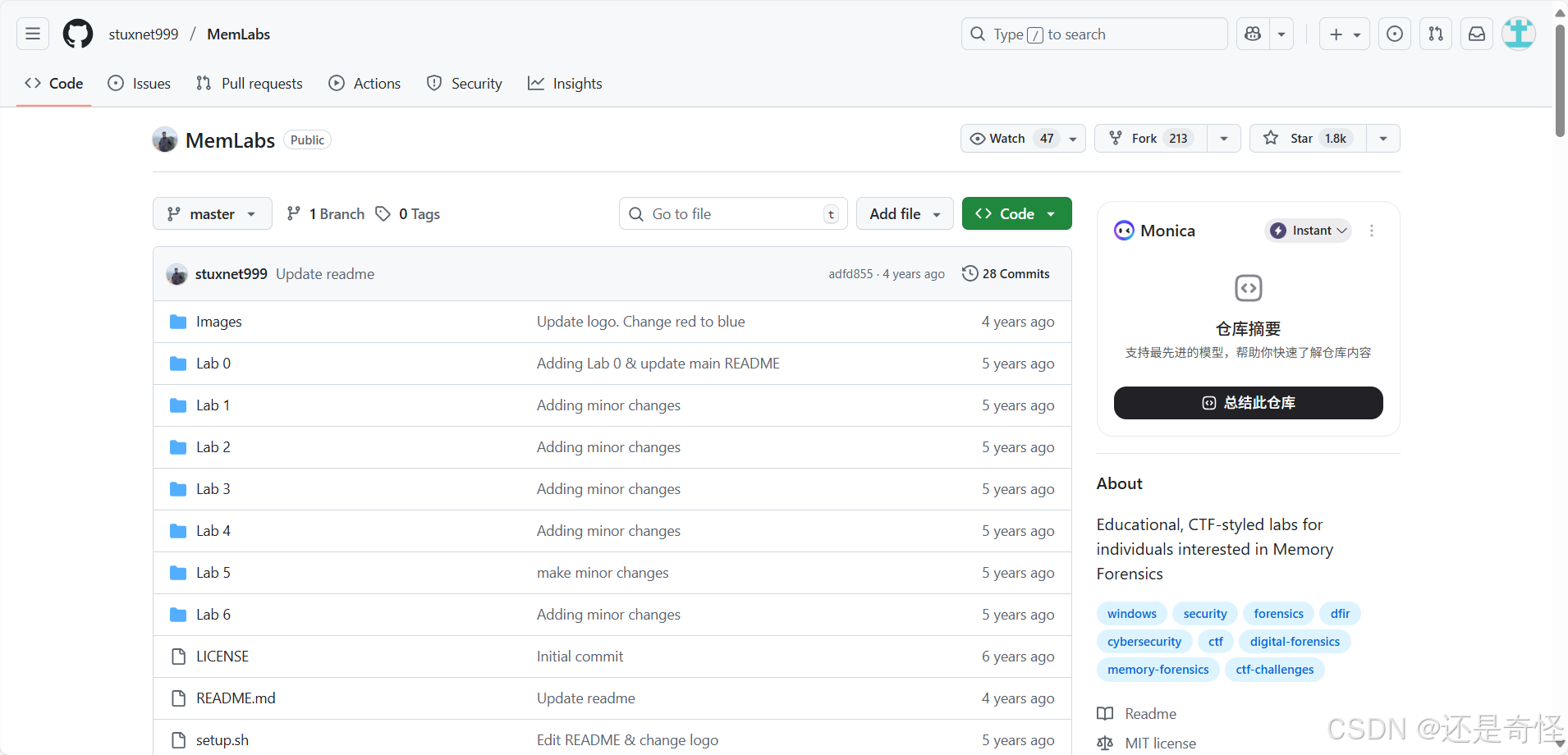Go to the GitHub homepage logo
The image size is (1568, 755).
point(78,34)
